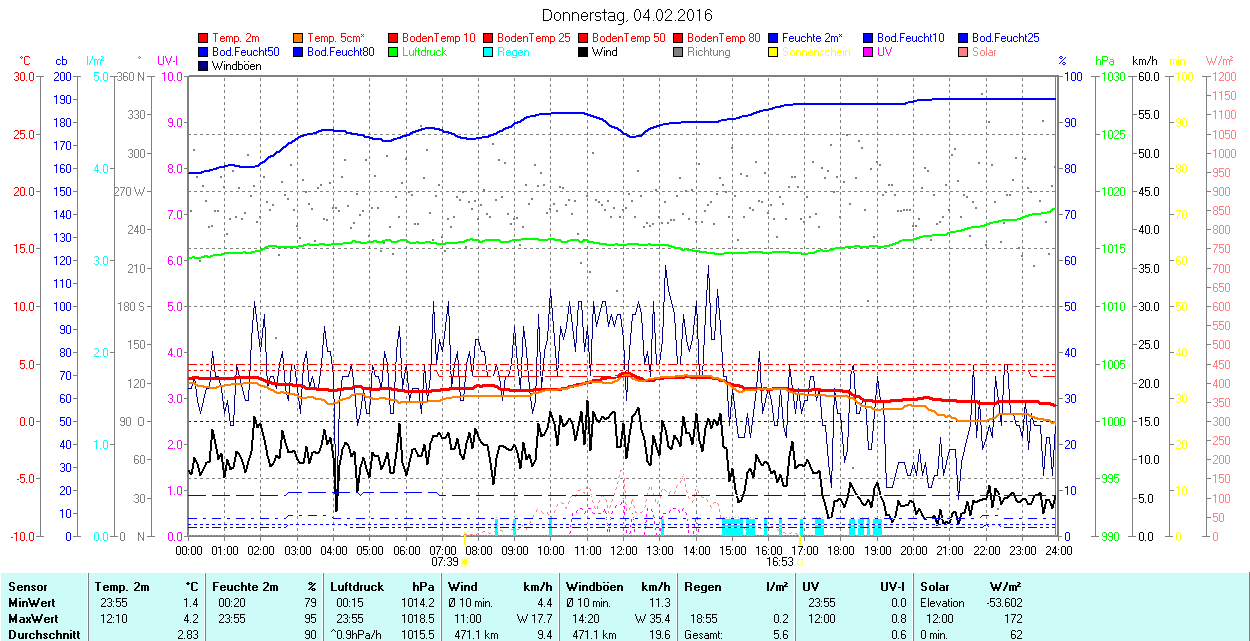Click the magenta UV legend swatch
Viewport: 1250px width, 641px height.
869,52
